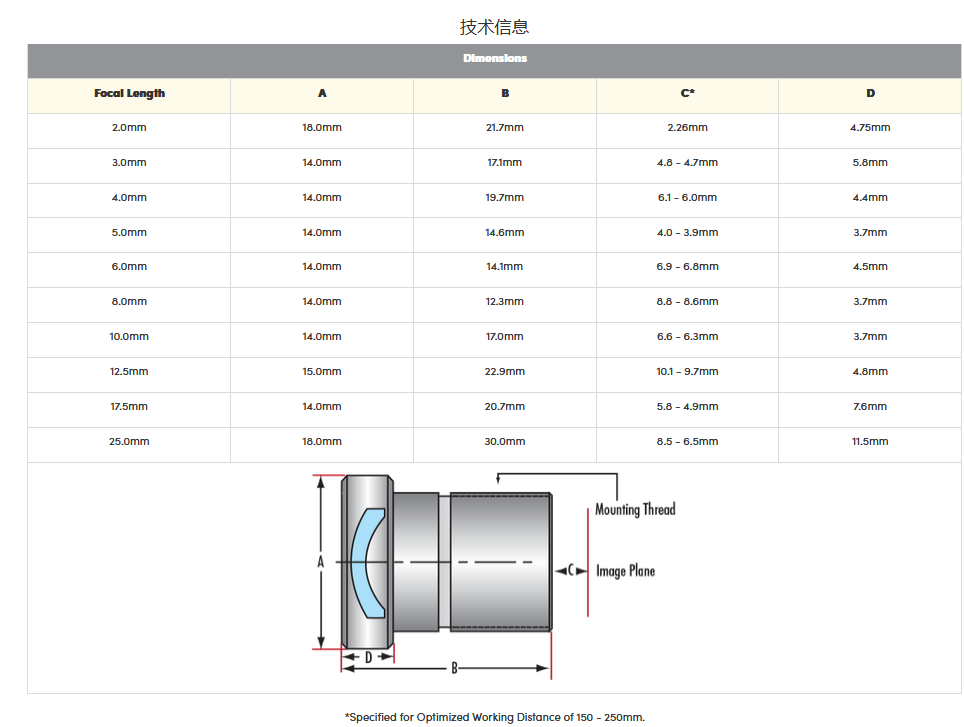Screen dimensions: 964x727
Task: Select the D column header
Action: [870, 94]
